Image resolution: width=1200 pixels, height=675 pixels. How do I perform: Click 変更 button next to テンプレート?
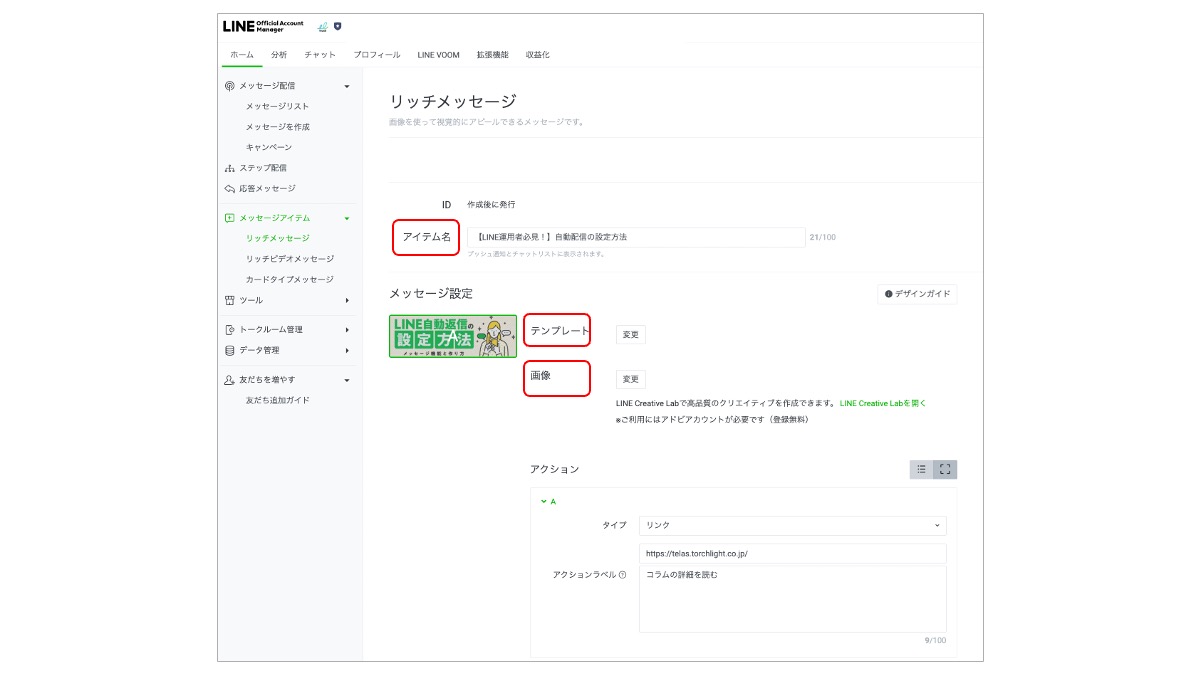(630, 334)
